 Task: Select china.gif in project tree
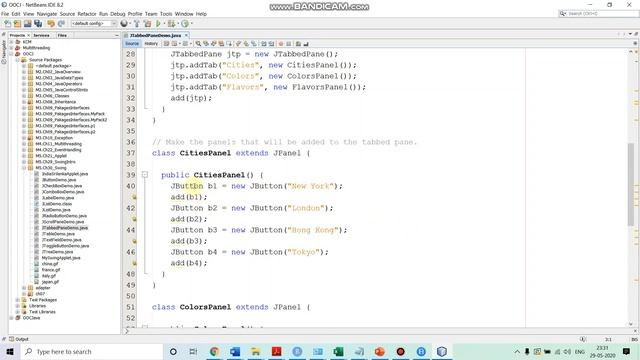click(x=50, y=264)
